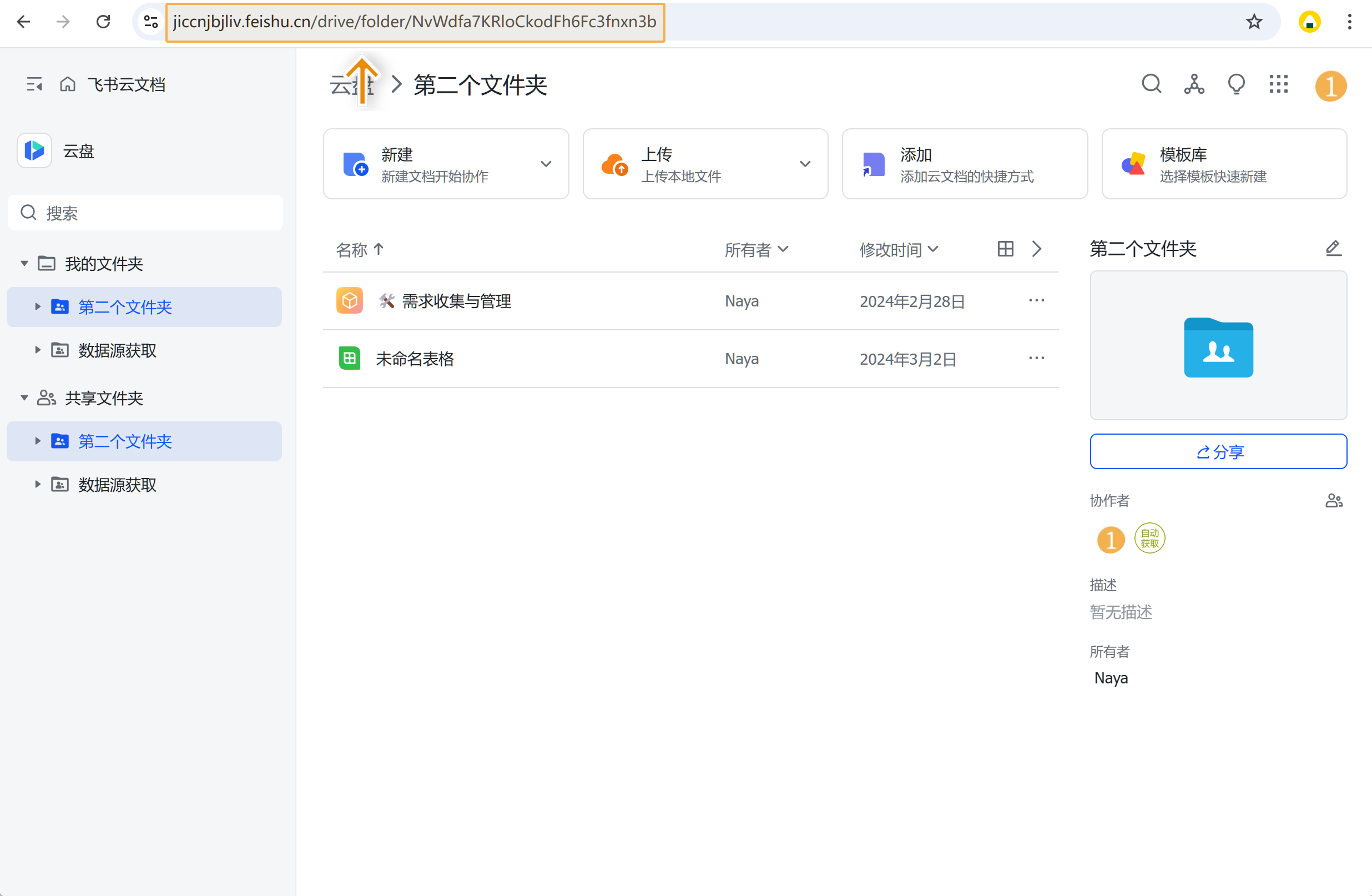
Task: Bookmark this page with star icon
Action: pyautogui.click(x=1254, y=22)
